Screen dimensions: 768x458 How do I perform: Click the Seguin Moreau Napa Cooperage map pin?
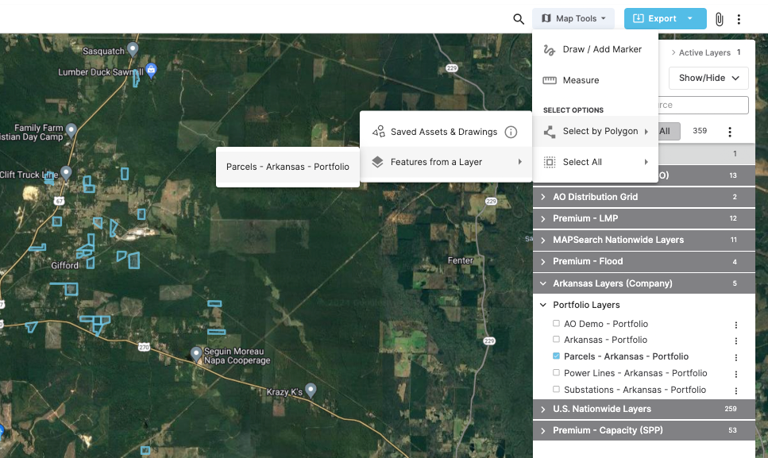pos(196,353)
